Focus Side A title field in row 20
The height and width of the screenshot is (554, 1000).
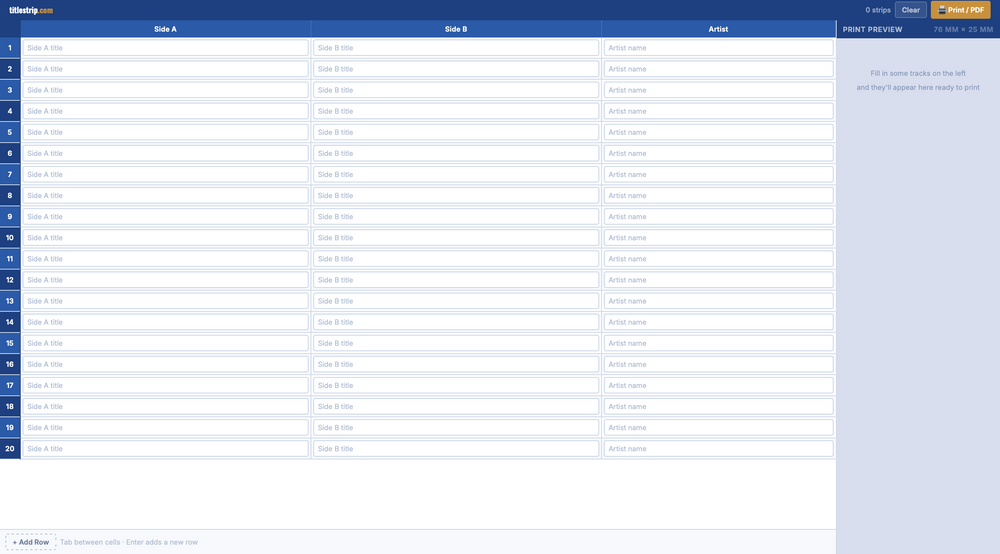point(165,448)
